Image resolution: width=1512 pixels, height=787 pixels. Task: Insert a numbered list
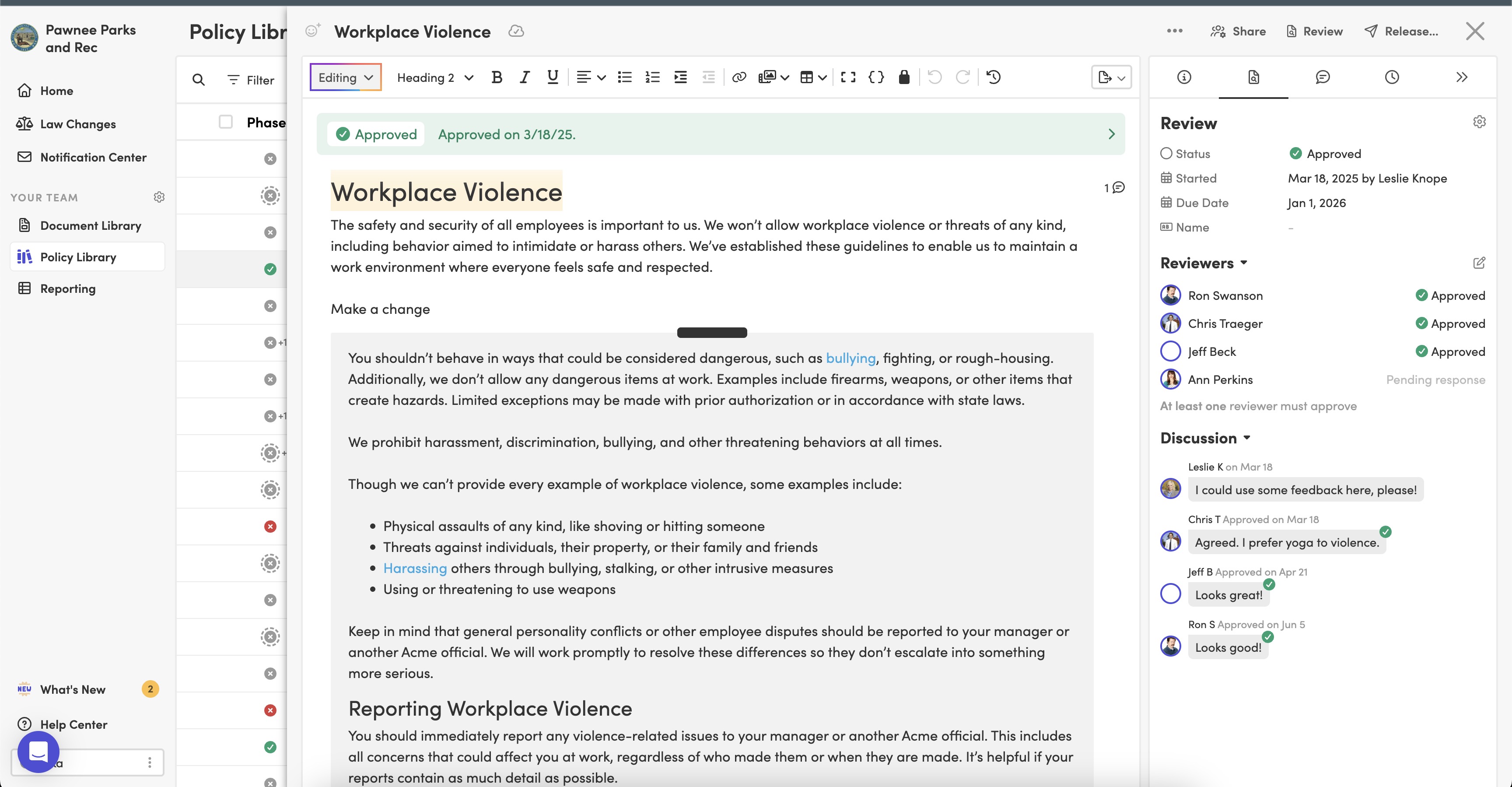pos(652,77)
